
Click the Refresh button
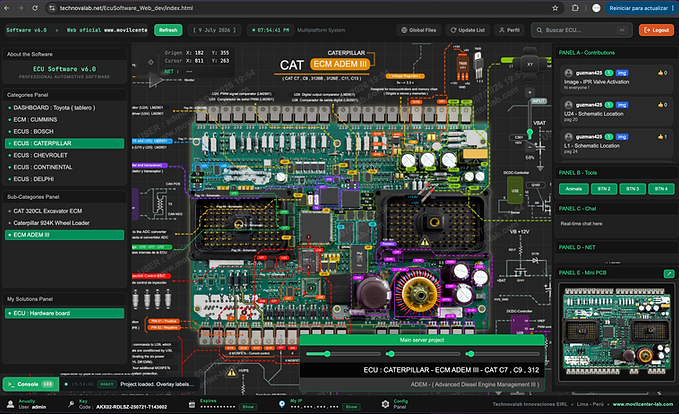point(168,30)
